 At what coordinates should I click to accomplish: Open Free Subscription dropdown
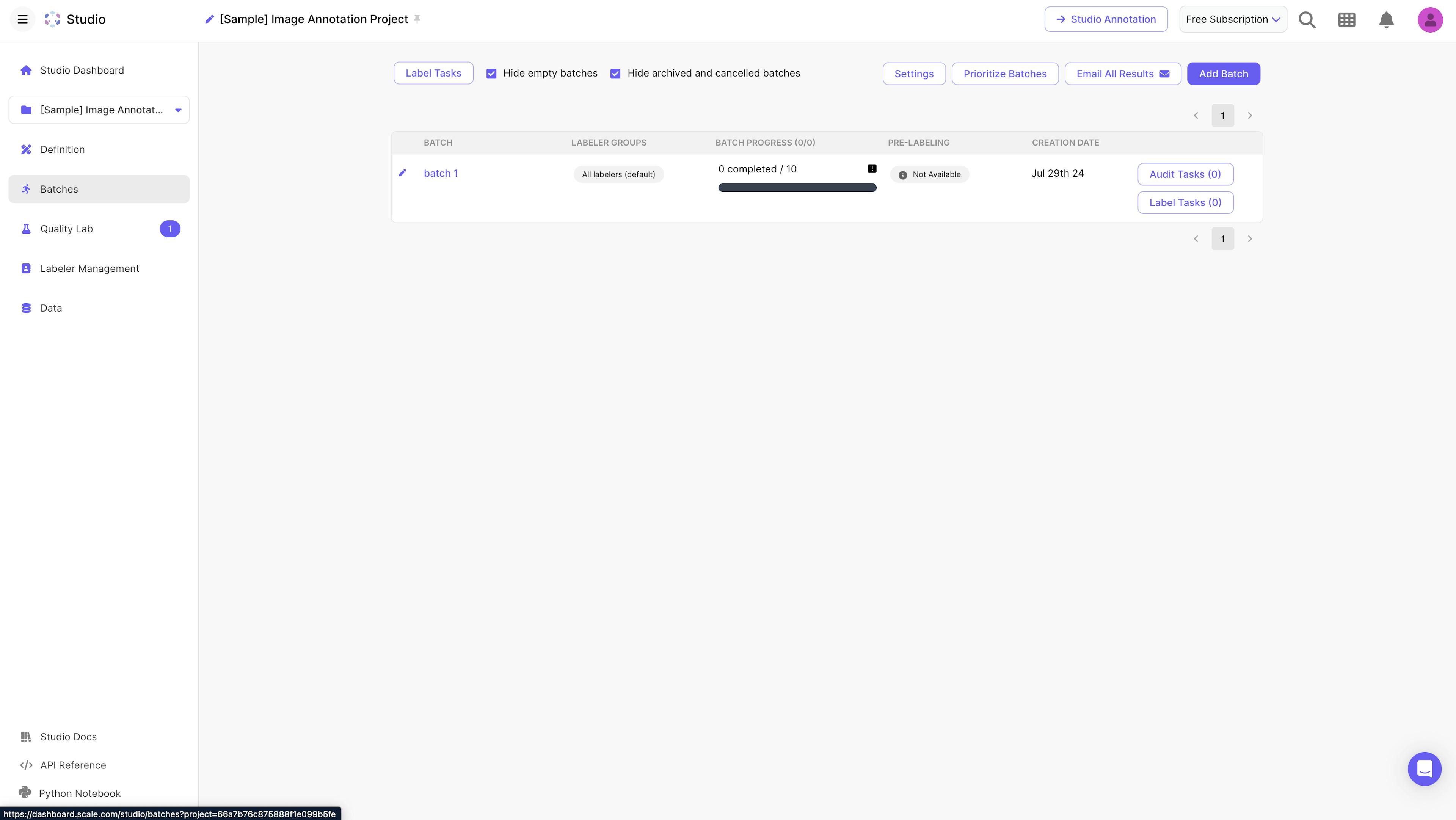[1233, 19]
